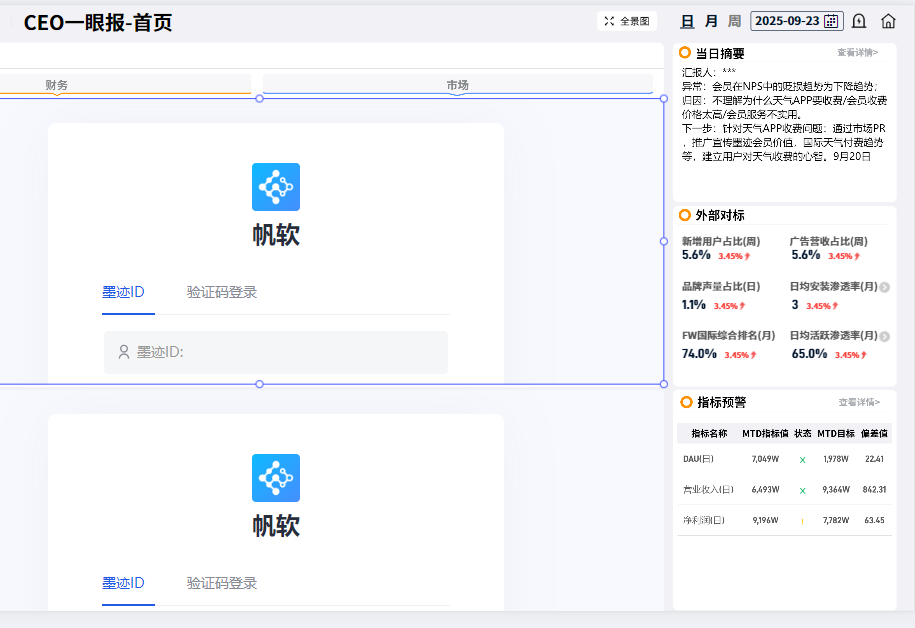This screenshot has height=628, width=915.
Task: Click orange circle icon beside 外部对标
Action: point(685,215)
